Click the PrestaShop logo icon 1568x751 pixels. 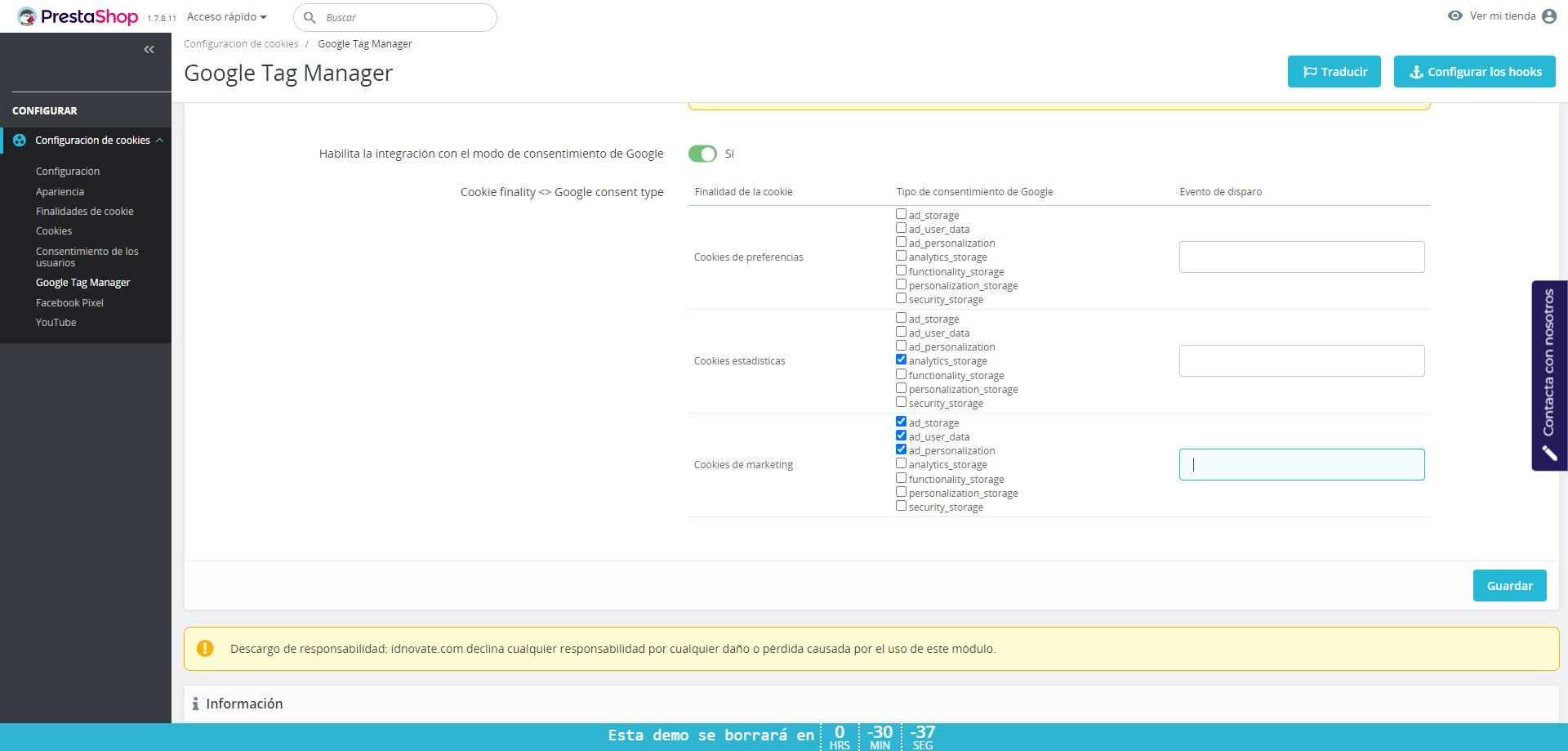(27, 16)
